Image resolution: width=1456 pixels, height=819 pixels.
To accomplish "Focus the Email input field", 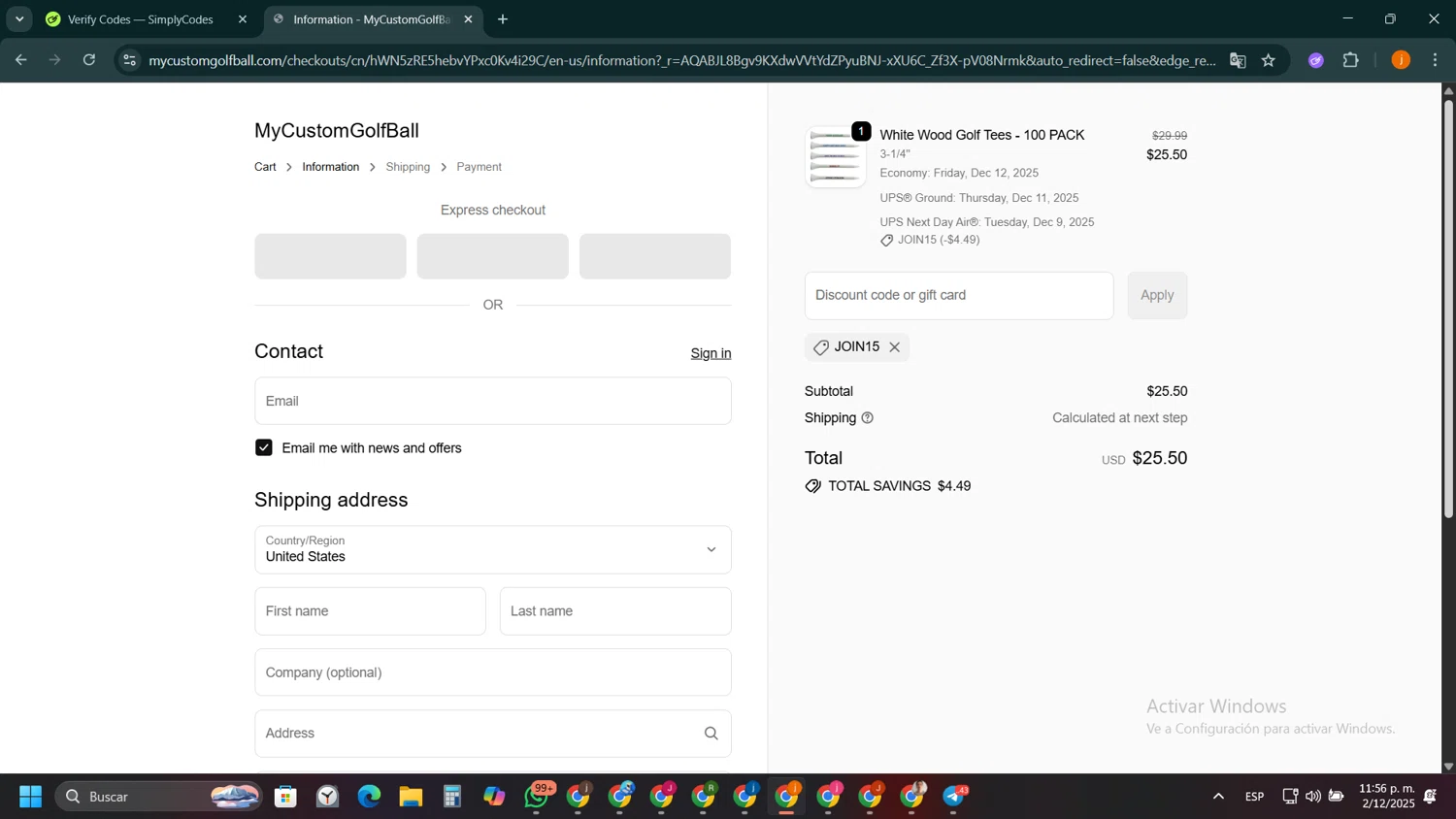I will click(x=493, y=401).
